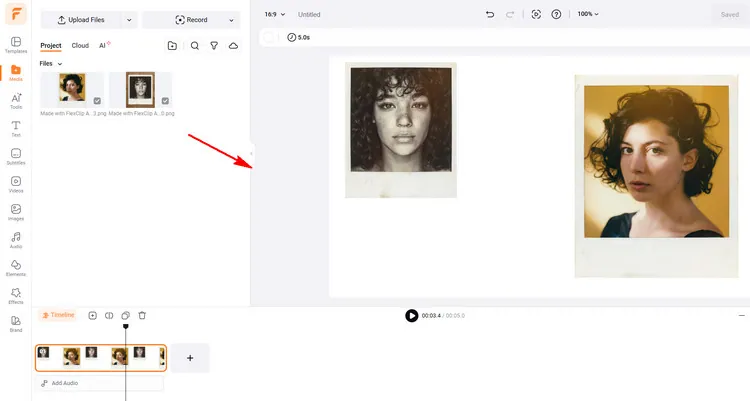The image size is (750, 401).
Task: Expand the 100% zoom level dropdown
Action: coord(590,15)
